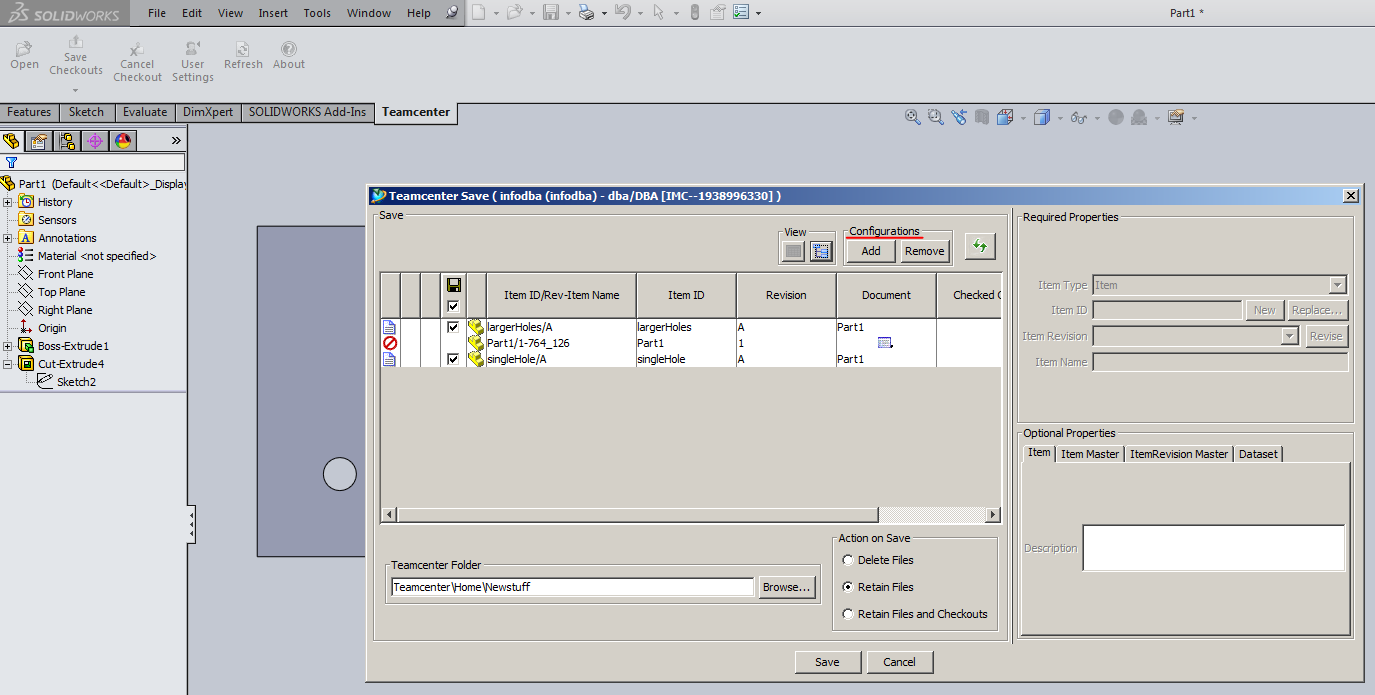This screenshot has width=1375, height=695.
Task: Select Retain Files and Checkouts option
Action: [848, 614]
